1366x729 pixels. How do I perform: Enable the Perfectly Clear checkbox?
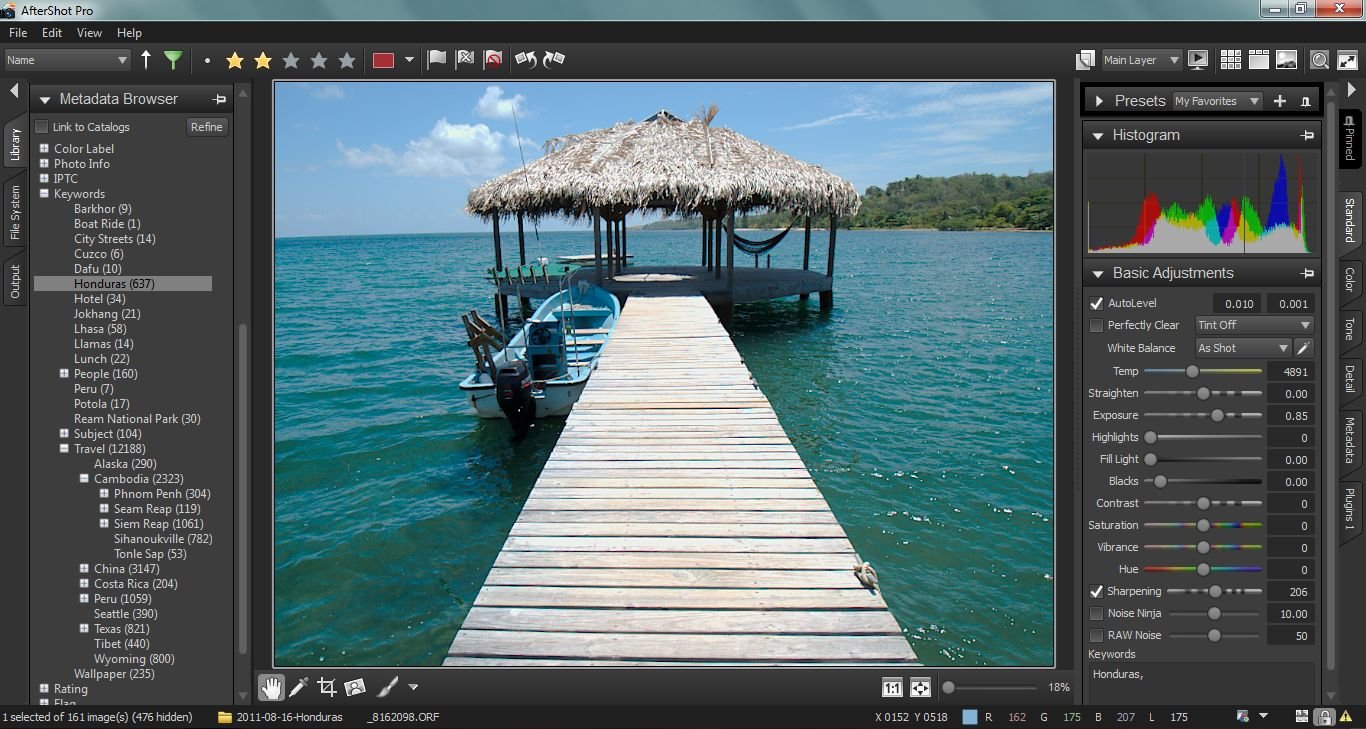click(1096, 325)
